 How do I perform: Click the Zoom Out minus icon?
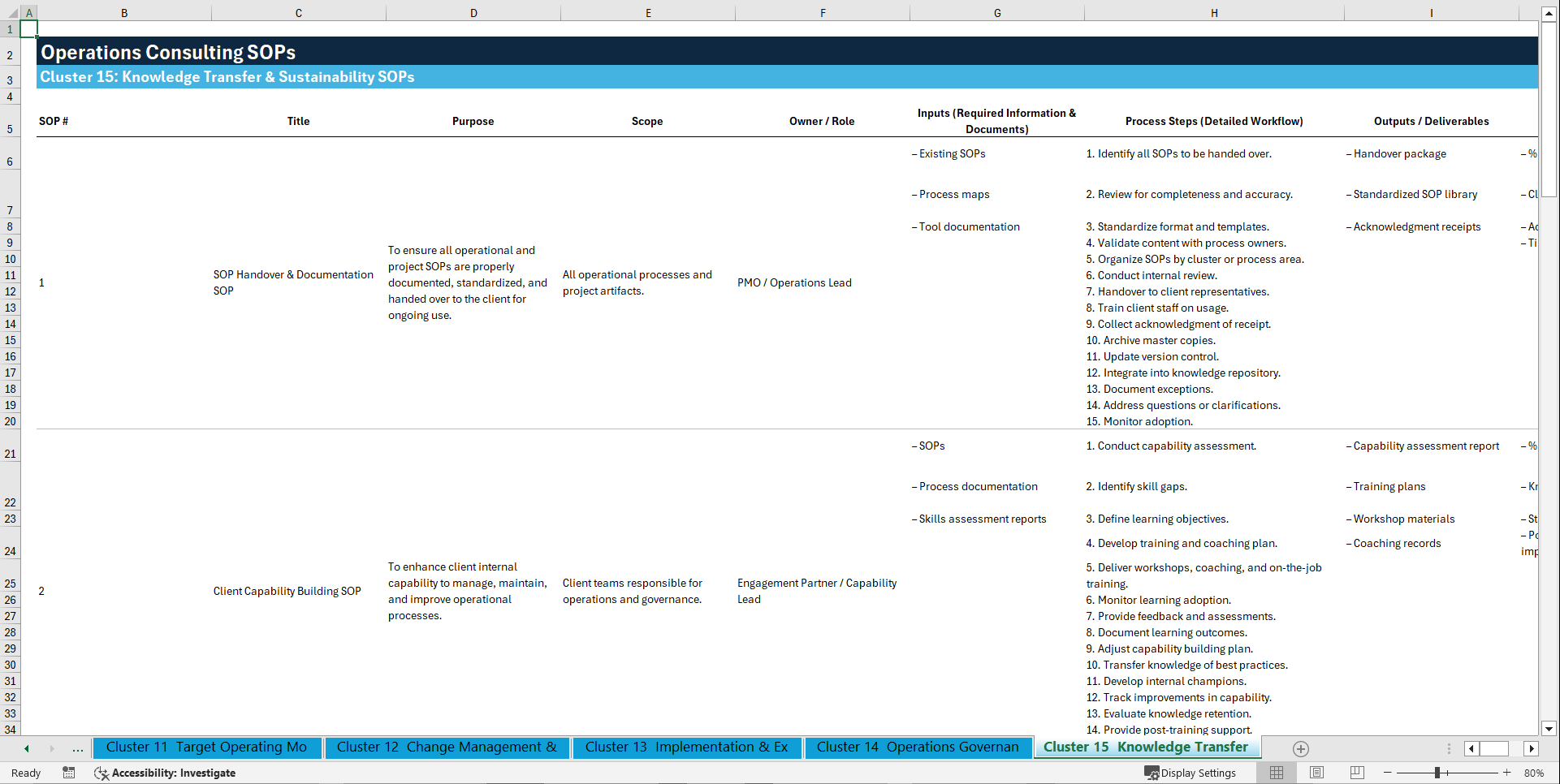coord(1388,773)
